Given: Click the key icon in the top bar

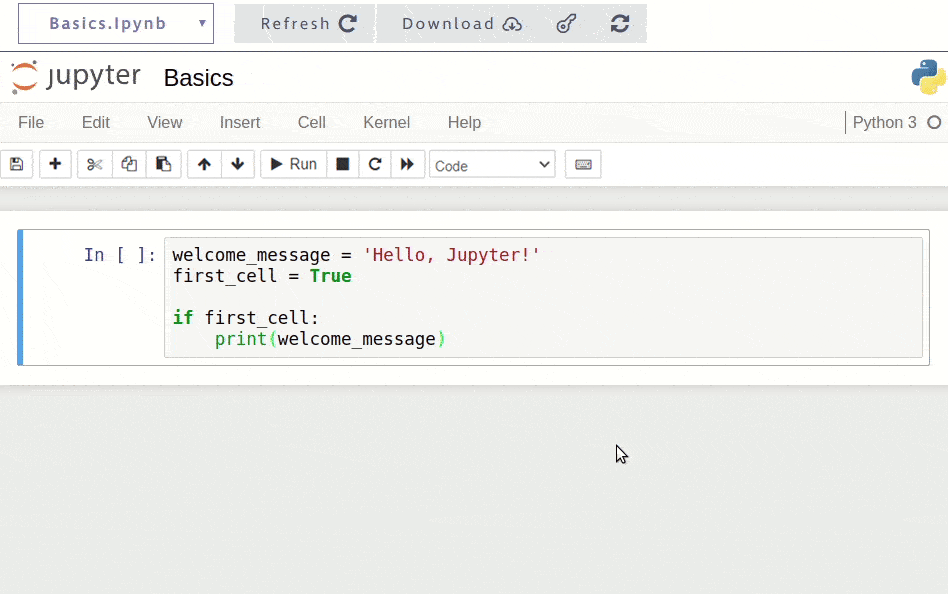Looking at the screenshot, I should (566, 24).
